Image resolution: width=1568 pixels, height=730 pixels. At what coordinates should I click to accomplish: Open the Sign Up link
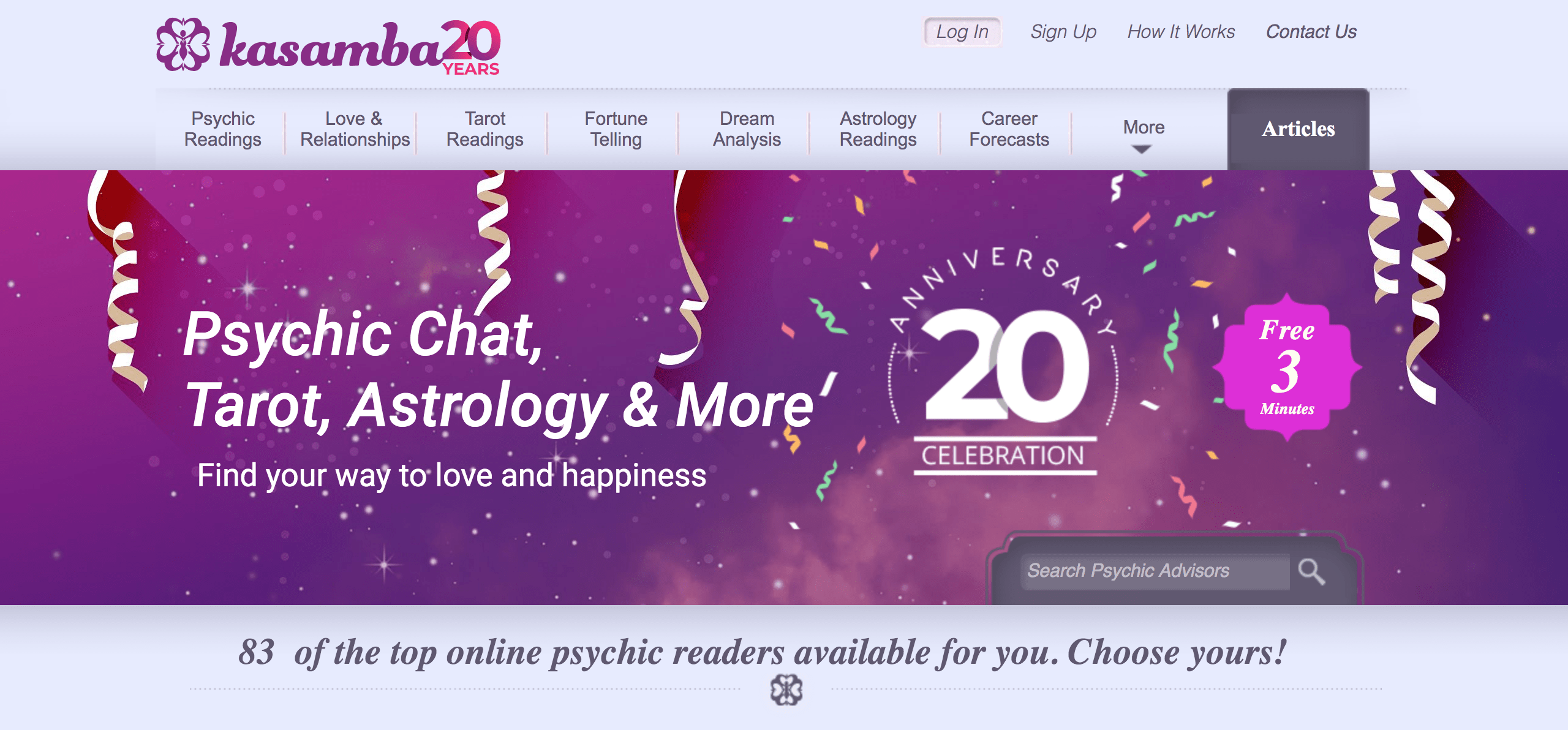[1063, 32]
